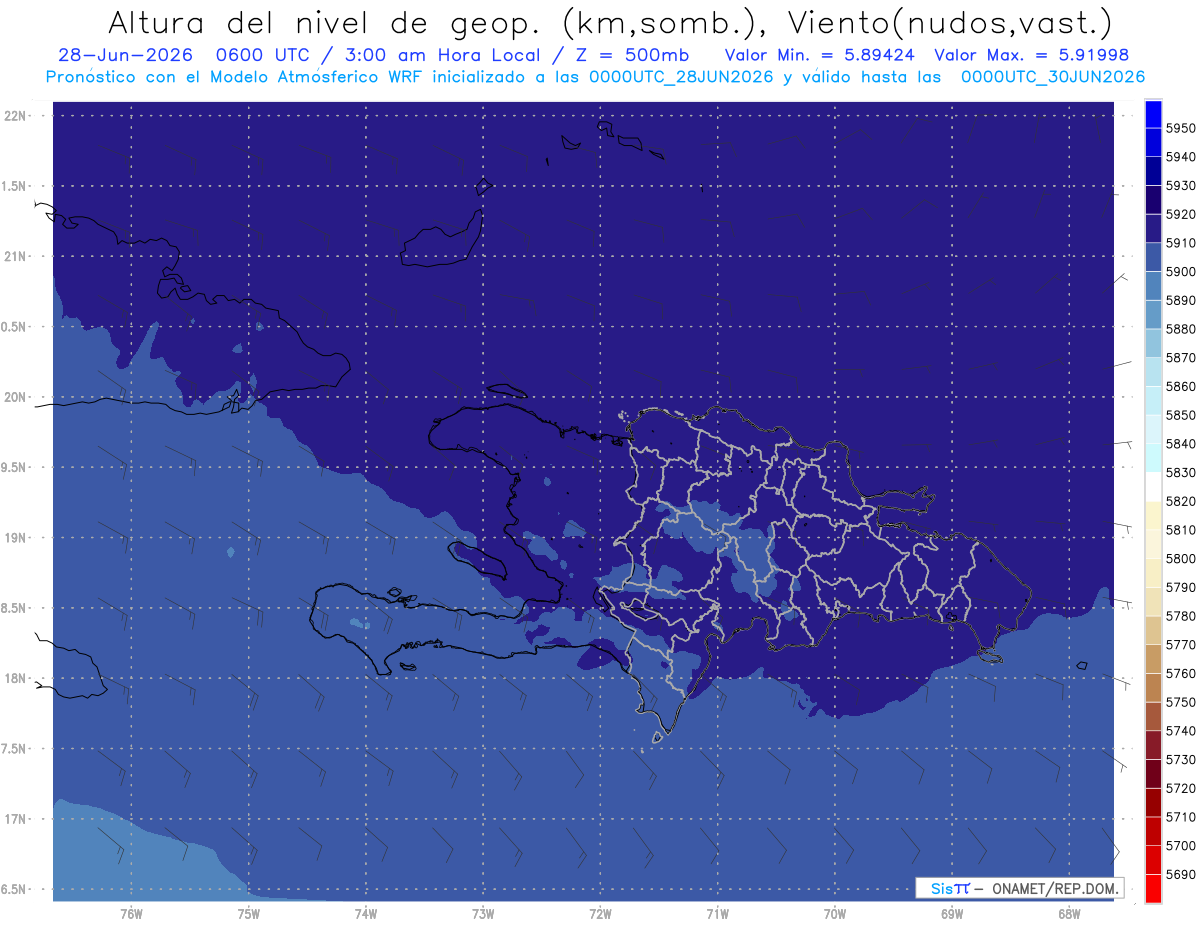Click the "73W" longitude label
The height and width of the screenshot is (927, 1200).
[x=483, y=913]
